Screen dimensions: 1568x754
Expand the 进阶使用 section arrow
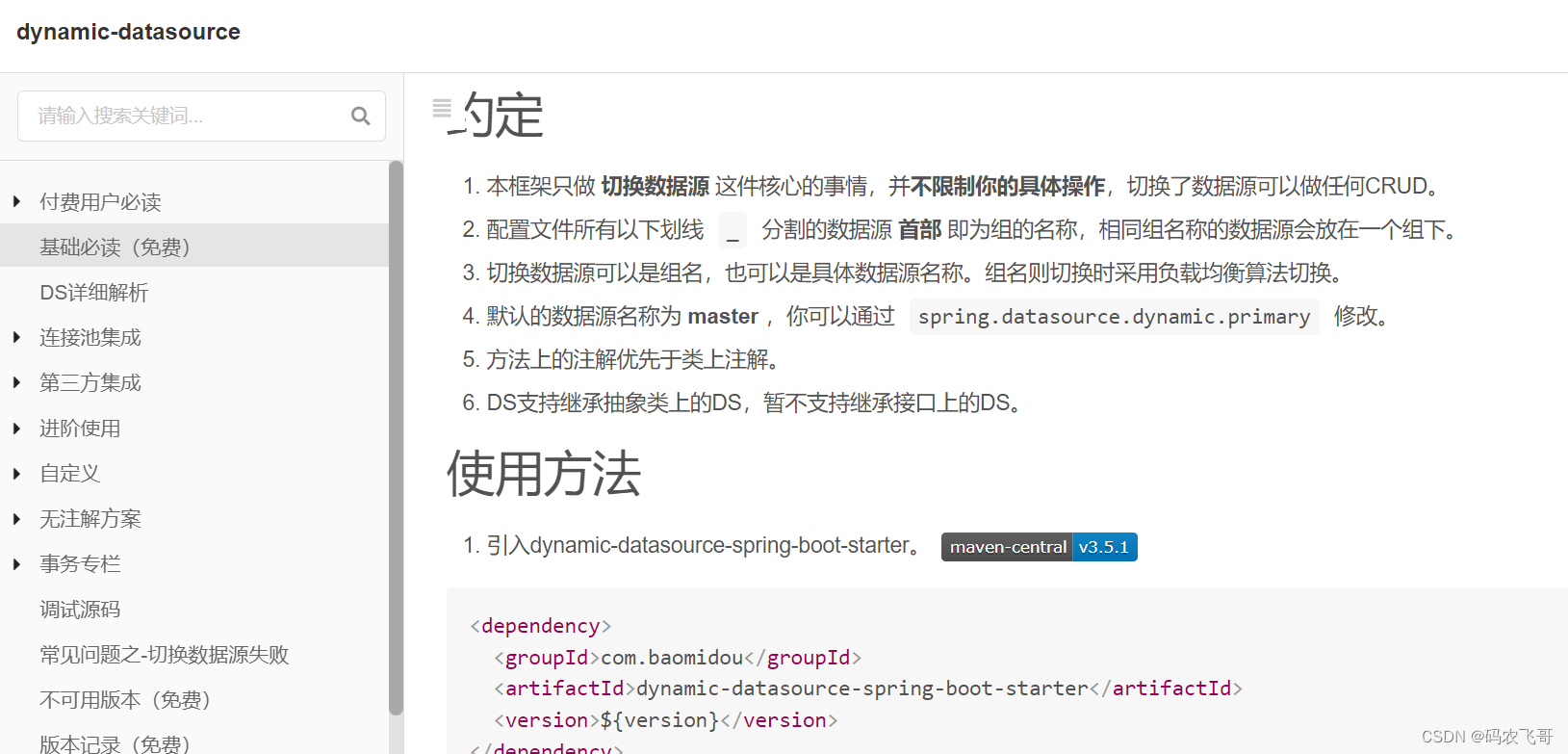(x=16, y=428)
